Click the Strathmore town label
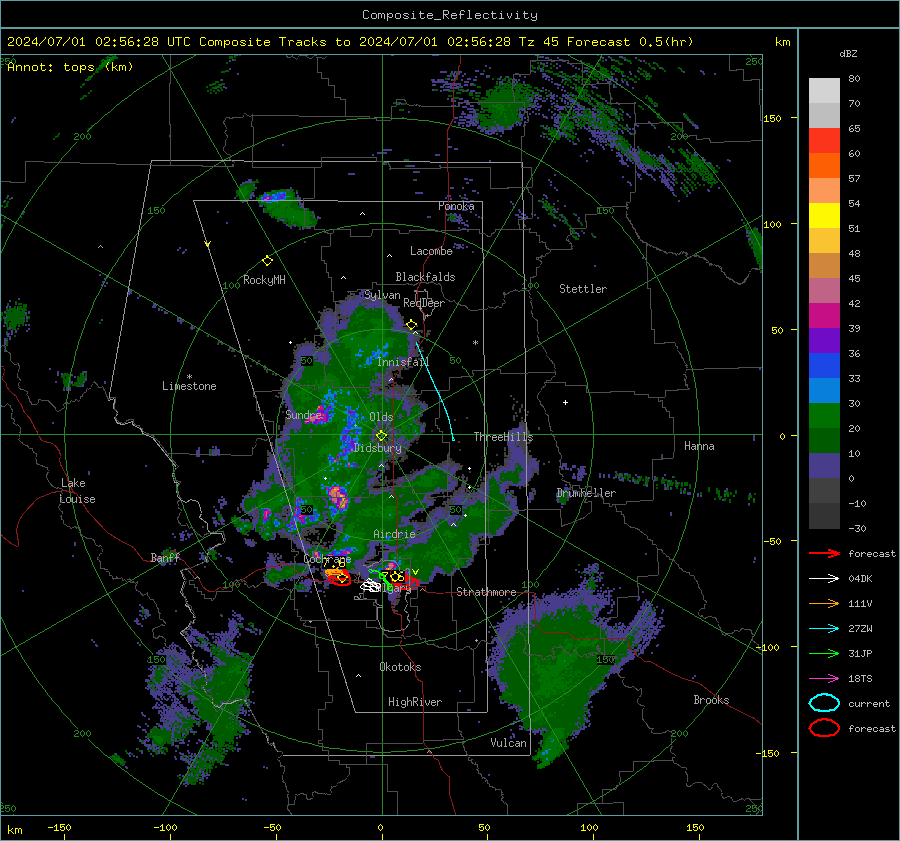This screenshot has height=841, width=900. coord(486,592)
